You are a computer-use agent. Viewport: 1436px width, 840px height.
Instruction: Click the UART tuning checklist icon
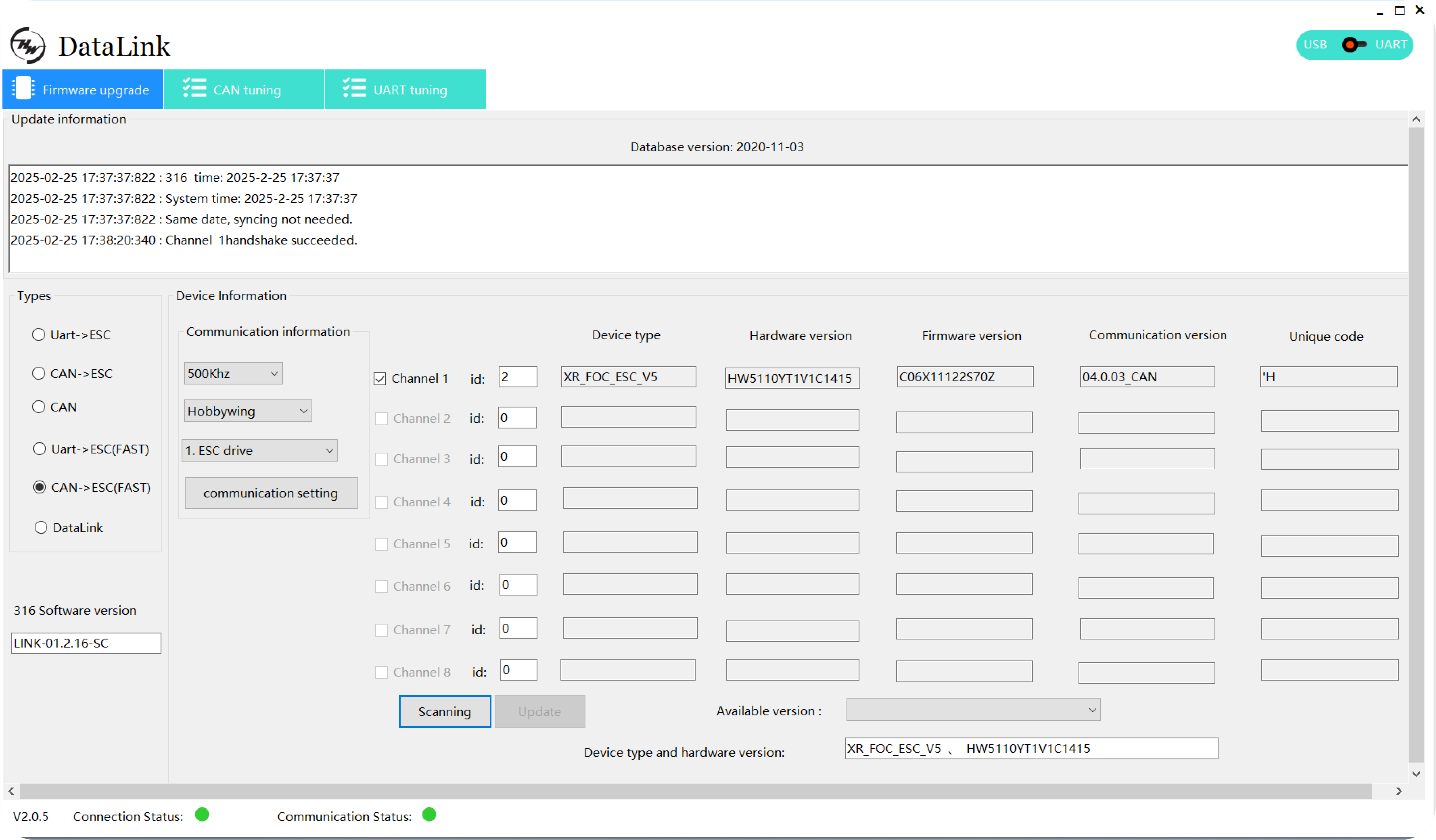click(x=354, y=89)
